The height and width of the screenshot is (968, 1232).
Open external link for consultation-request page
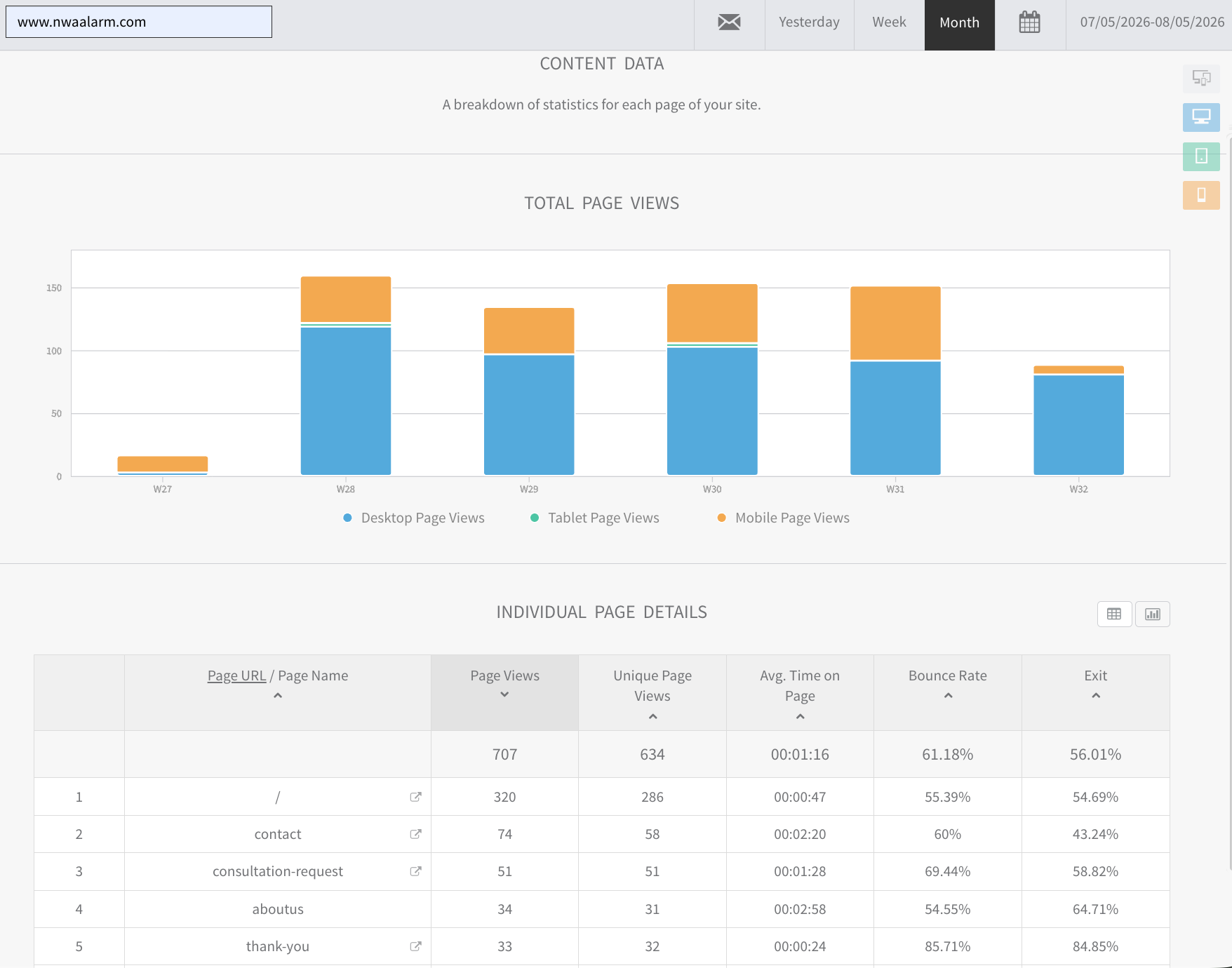(x=415, y=871)
